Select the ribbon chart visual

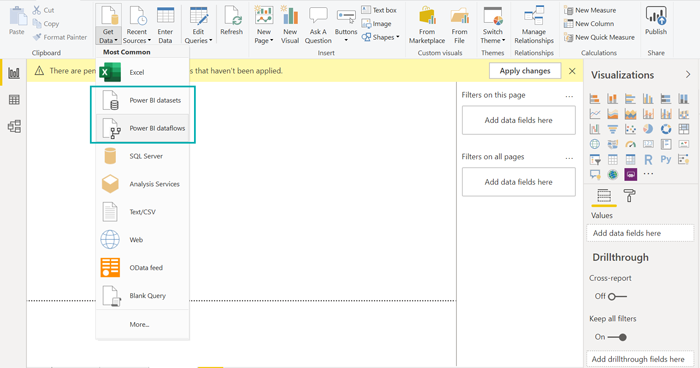tap(684, 114)
